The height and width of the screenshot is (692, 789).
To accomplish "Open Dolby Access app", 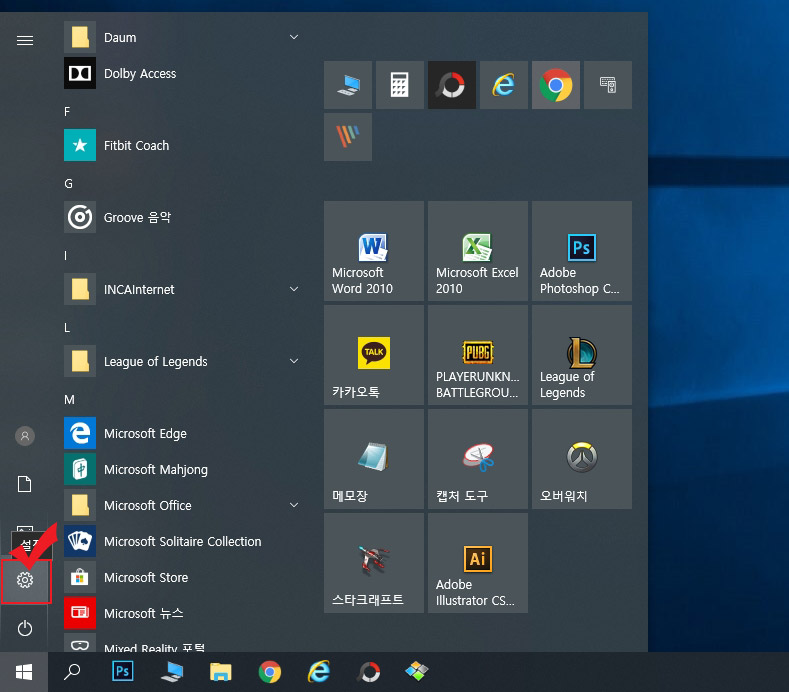I will pyautogui.click(x=182, y=73).
